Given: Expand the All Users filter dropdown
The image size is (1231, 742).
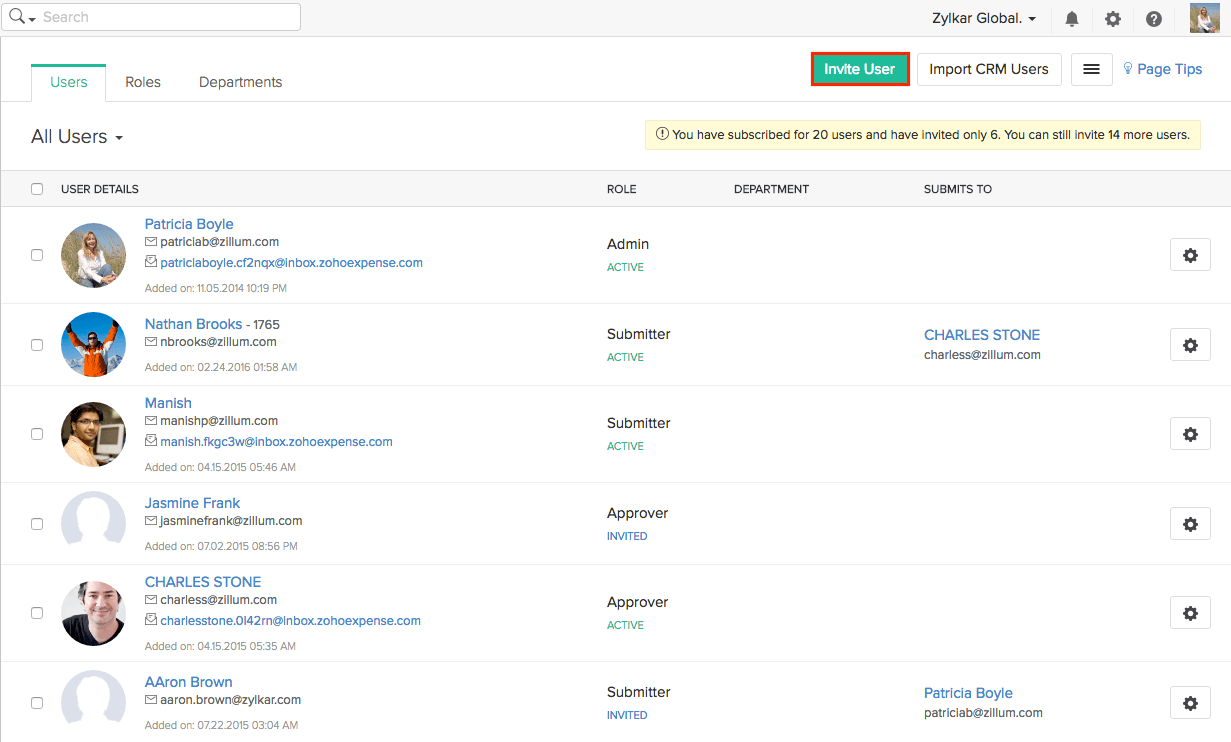Looking at the screenshot, I should (77, 137).
